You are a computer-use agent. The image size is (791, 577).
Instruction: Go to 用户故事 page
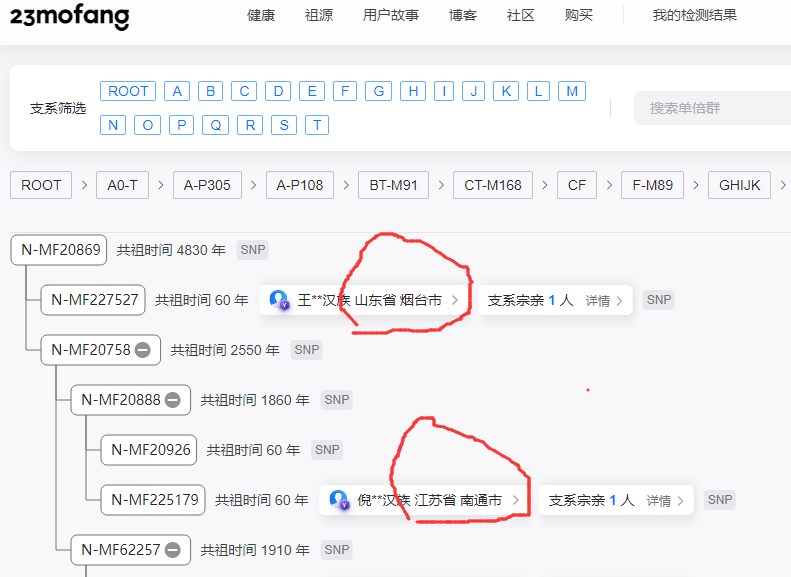click(x=391, y=16)
